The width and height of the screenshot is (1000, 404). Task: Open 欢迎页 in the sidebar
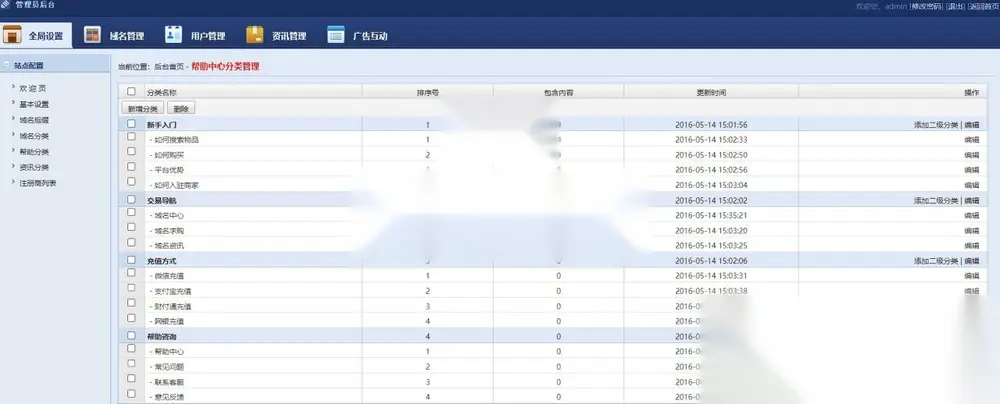[x=33, y=89]
